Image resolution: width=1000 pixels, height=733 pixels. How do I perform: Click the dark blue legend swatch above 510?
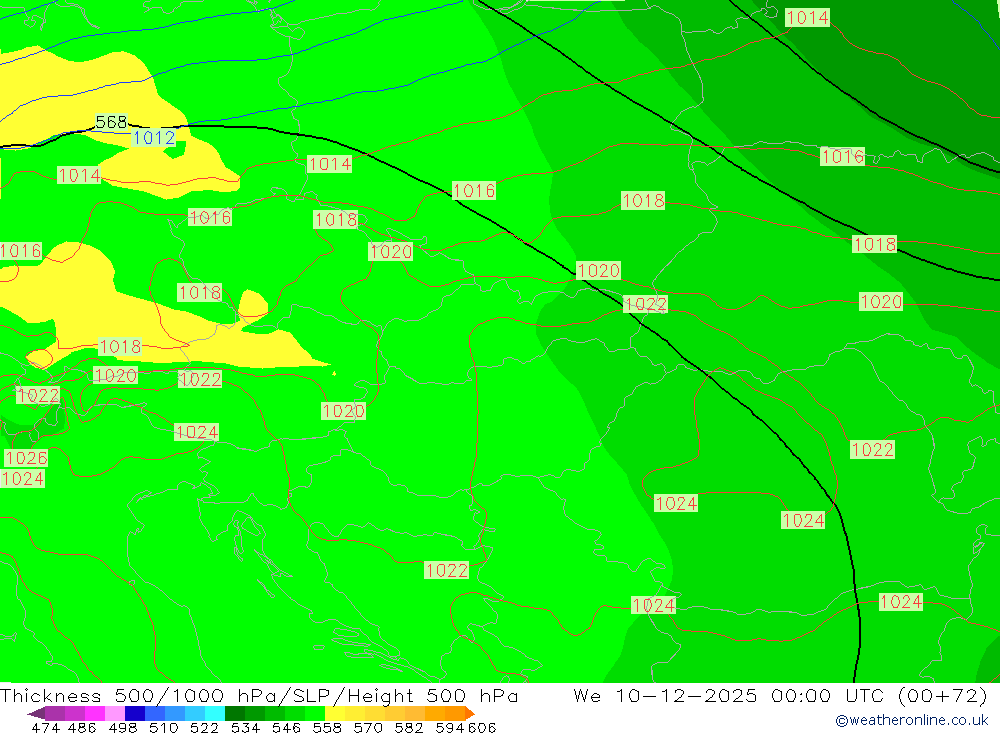coord(135,713)
